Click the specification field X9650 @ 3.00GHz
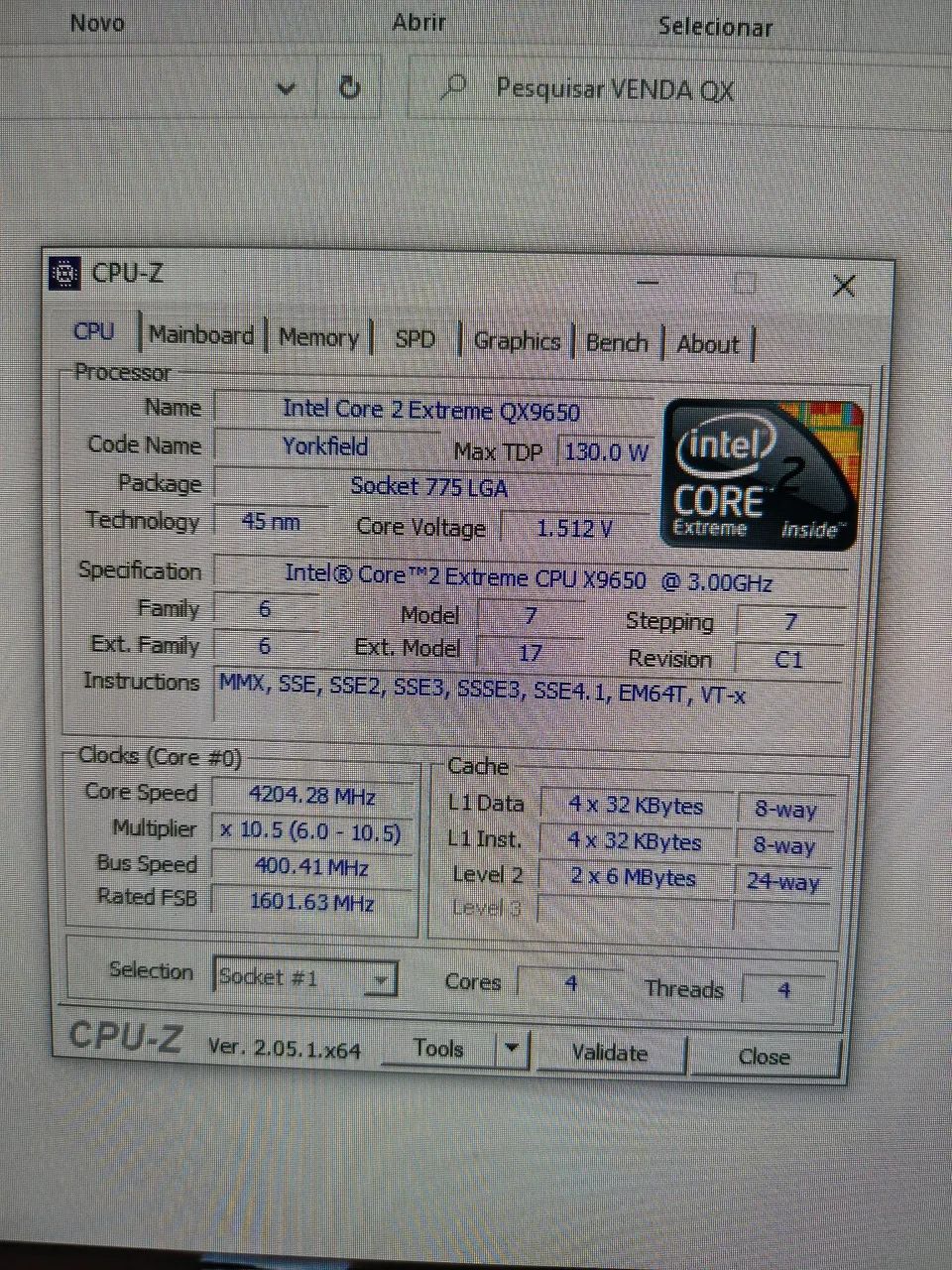Screen dimensions: 952x1270 click(530, 579)
